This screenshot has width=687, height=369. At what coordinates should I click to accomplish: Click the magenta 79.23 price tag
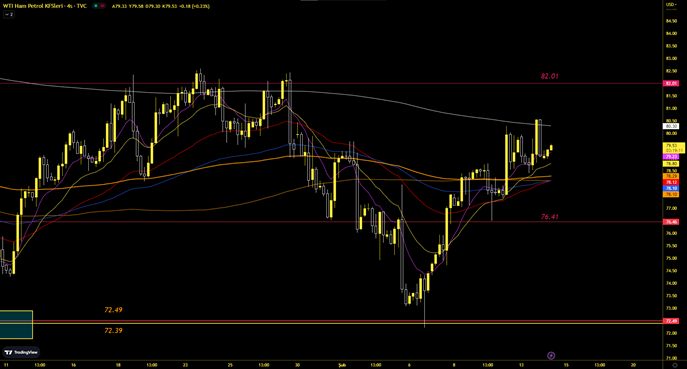(x=671, y=156)
